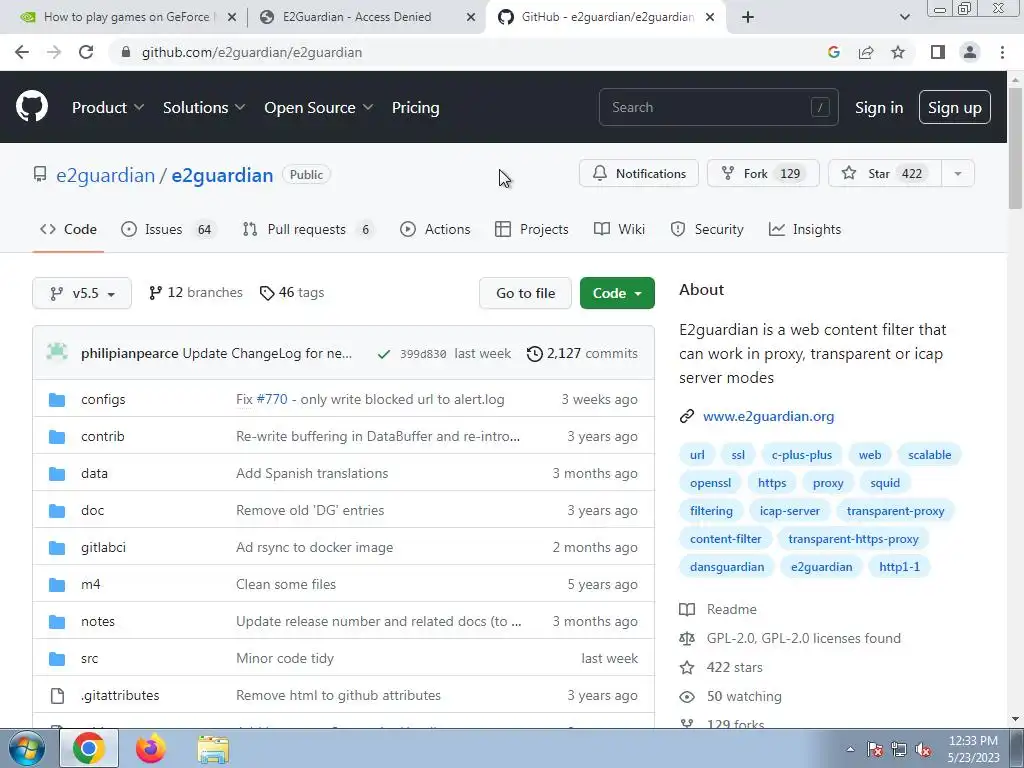Screen dimensions: 1024x768
Task: Open the 422 stars link in About
Action: pos(734,667)
